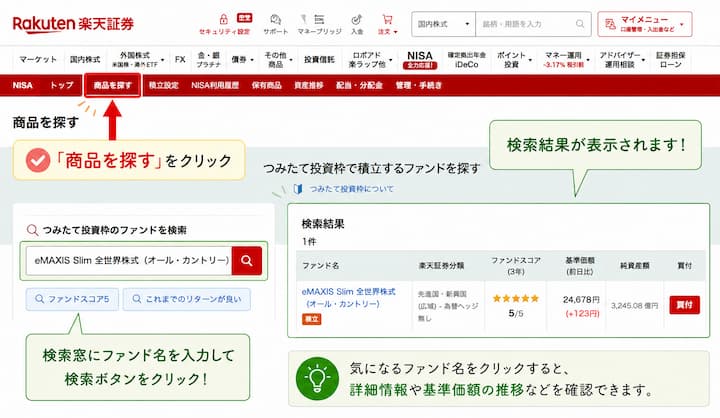Switch to the NISA トップ tab
Viewport: 720px width, 418px height.
pos(62,85)
